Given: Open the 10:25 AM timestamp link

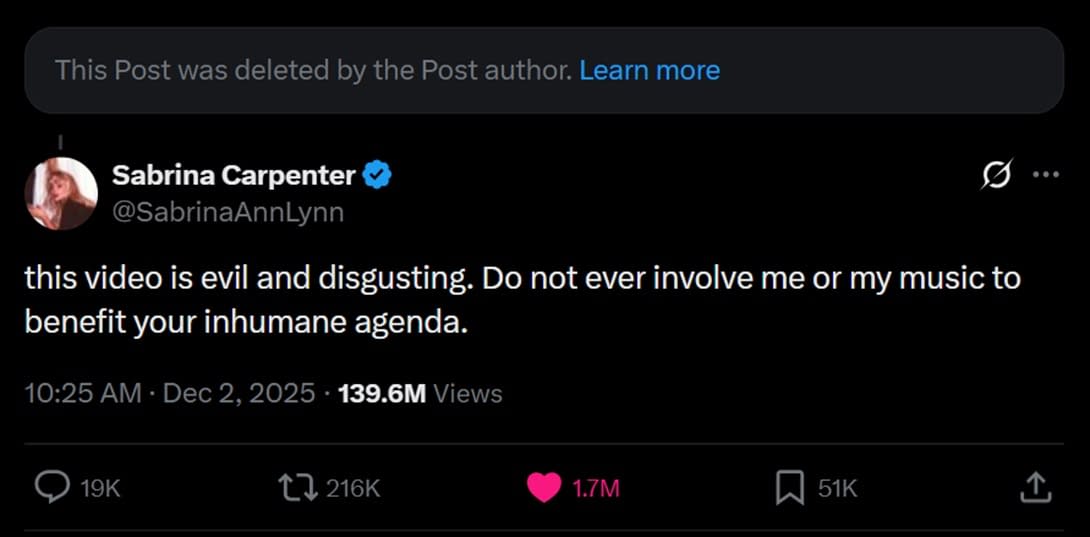Looking at the screenshot, I should tap(83, 393).
